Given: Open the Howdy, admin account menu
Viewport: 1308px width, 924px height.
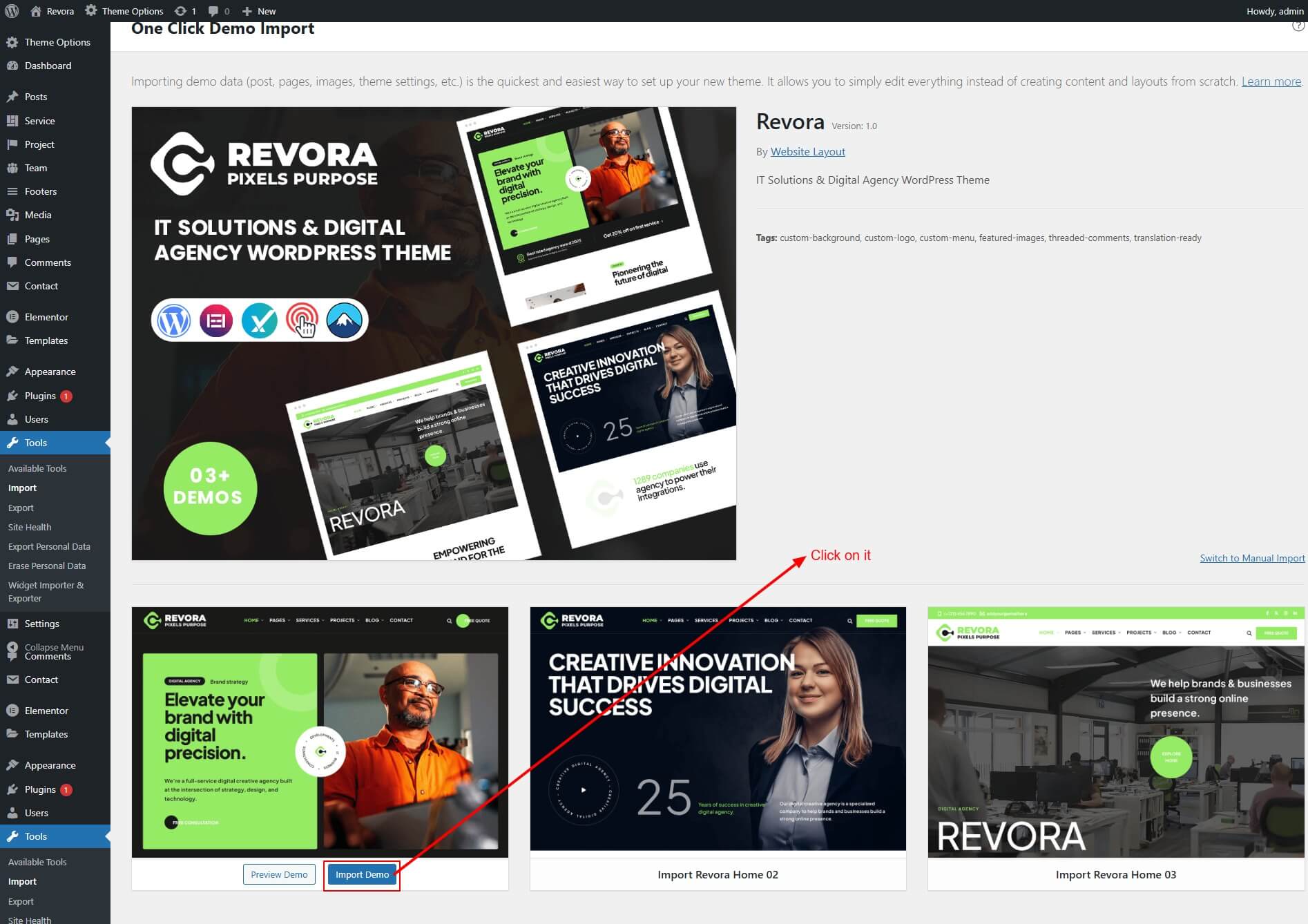Looking at the screenshot, I should point(1275,11).
